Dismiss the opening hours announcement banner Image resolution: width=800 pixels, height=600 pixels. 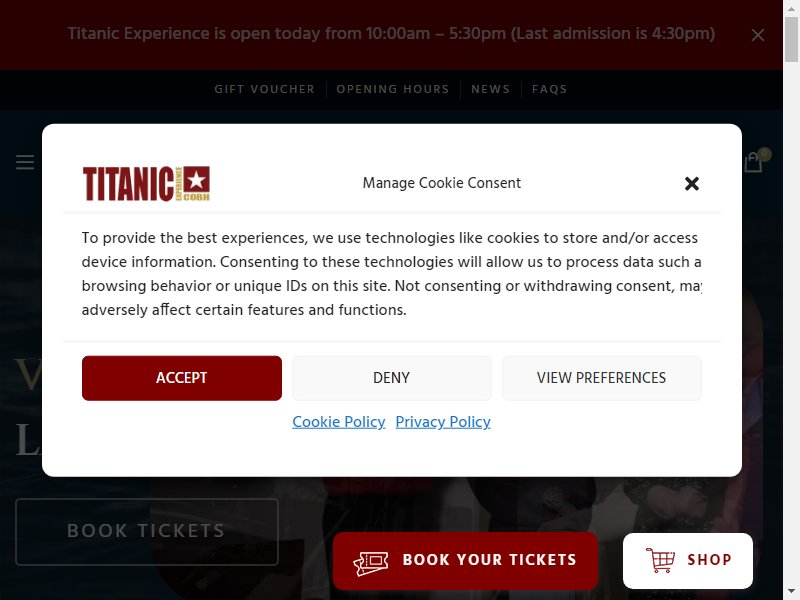tap(758, 35)
